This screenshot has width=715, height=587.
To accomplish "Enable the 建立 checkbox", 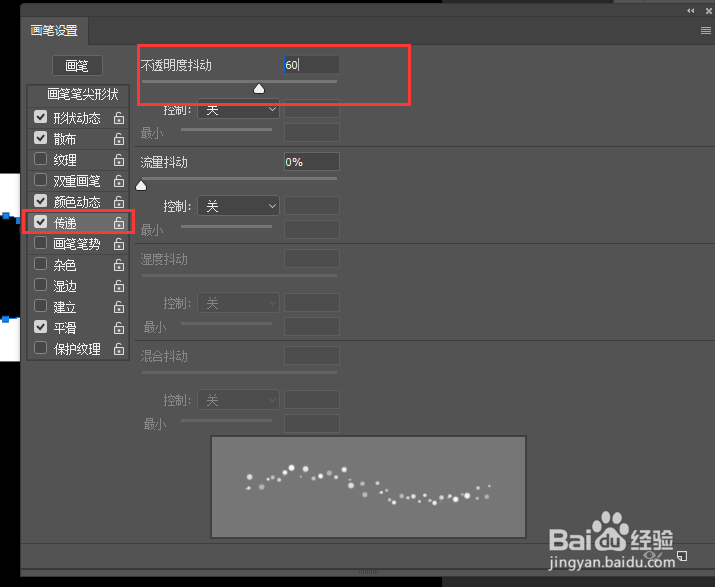I will (x=41, y=306).
